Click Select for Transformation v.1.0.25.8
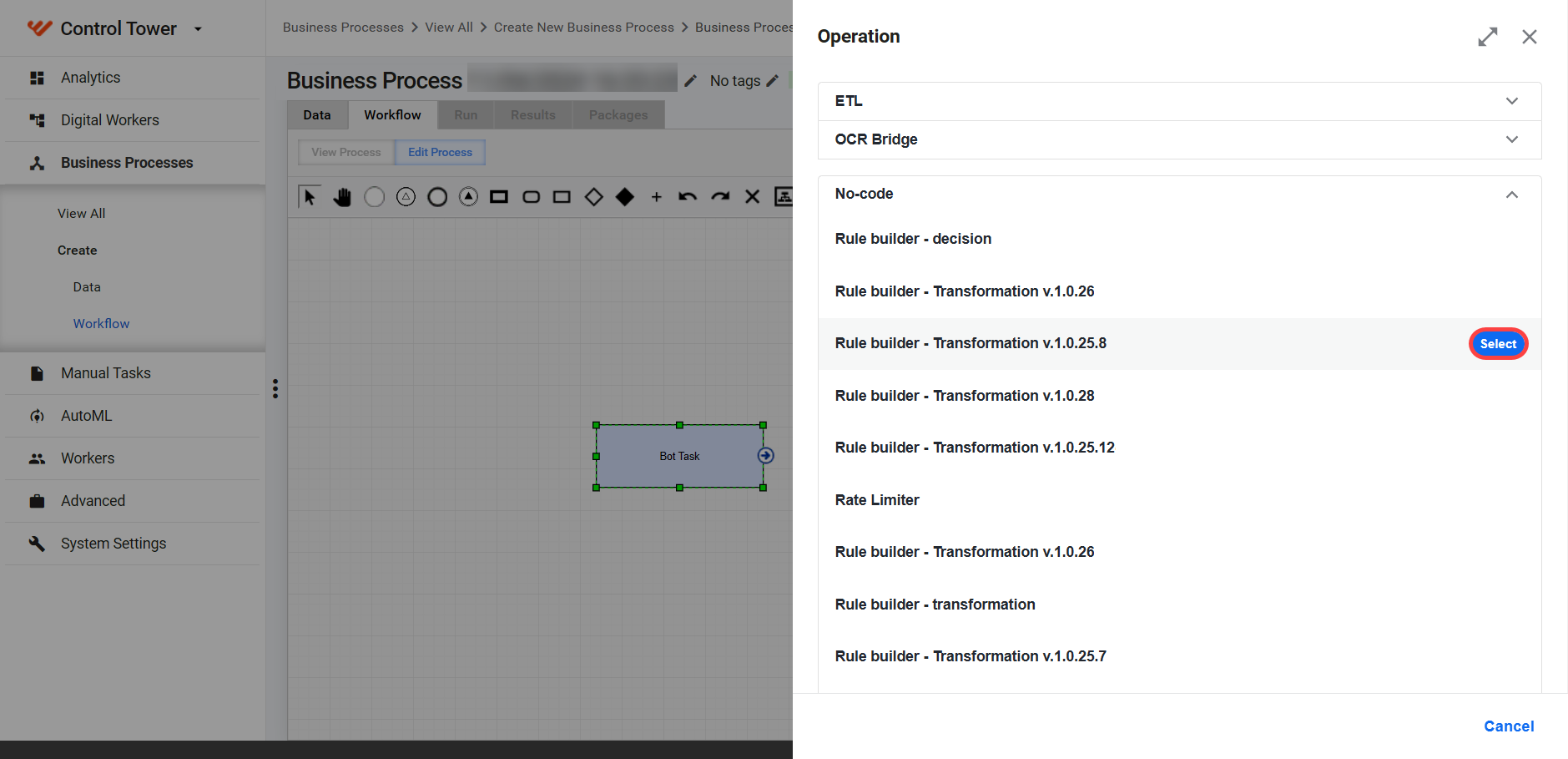 (1498, 344)
